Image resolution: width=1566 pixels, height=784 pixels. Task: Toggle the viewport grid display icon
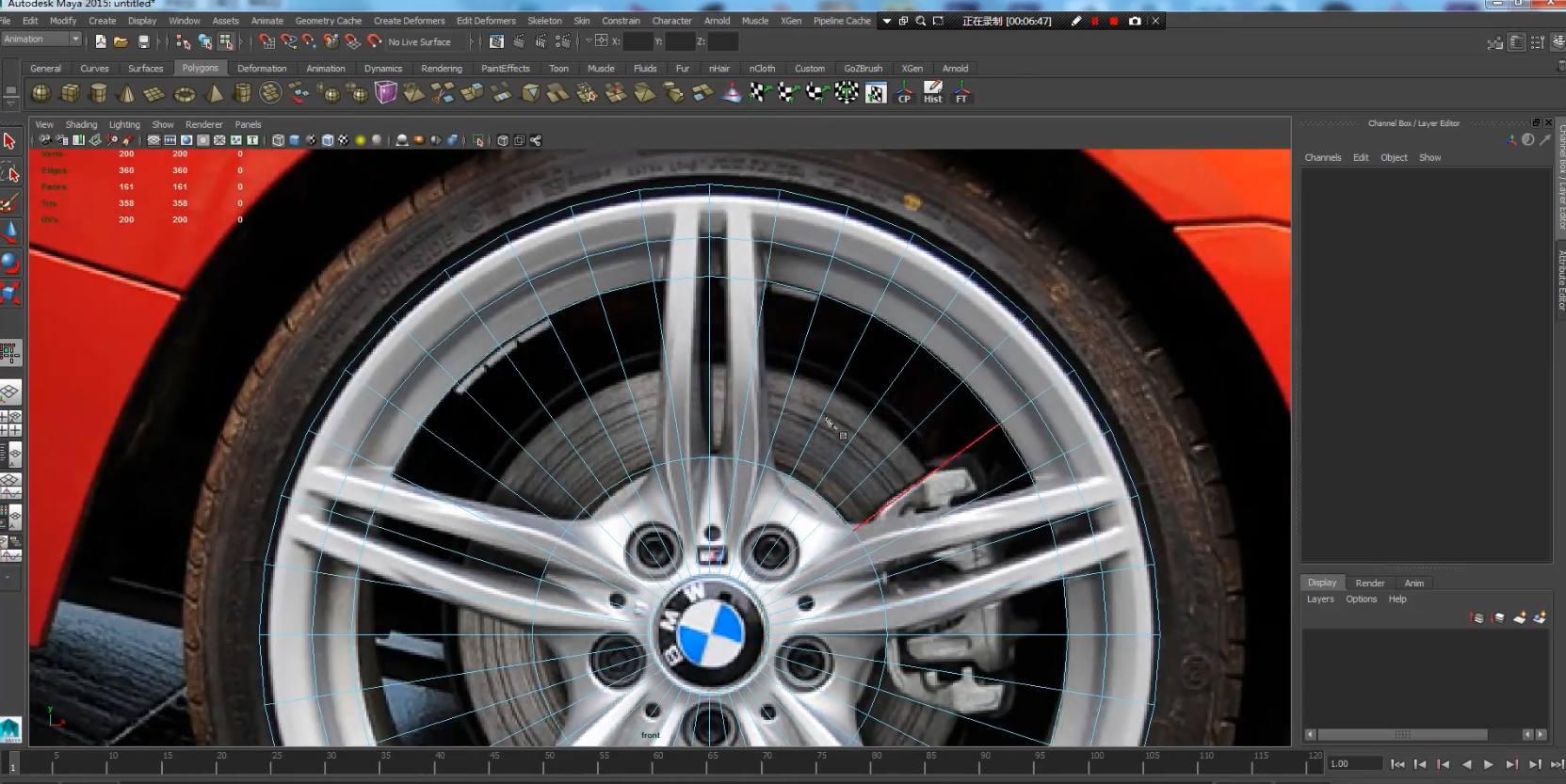pyautogui.click(x=153, y=140)
